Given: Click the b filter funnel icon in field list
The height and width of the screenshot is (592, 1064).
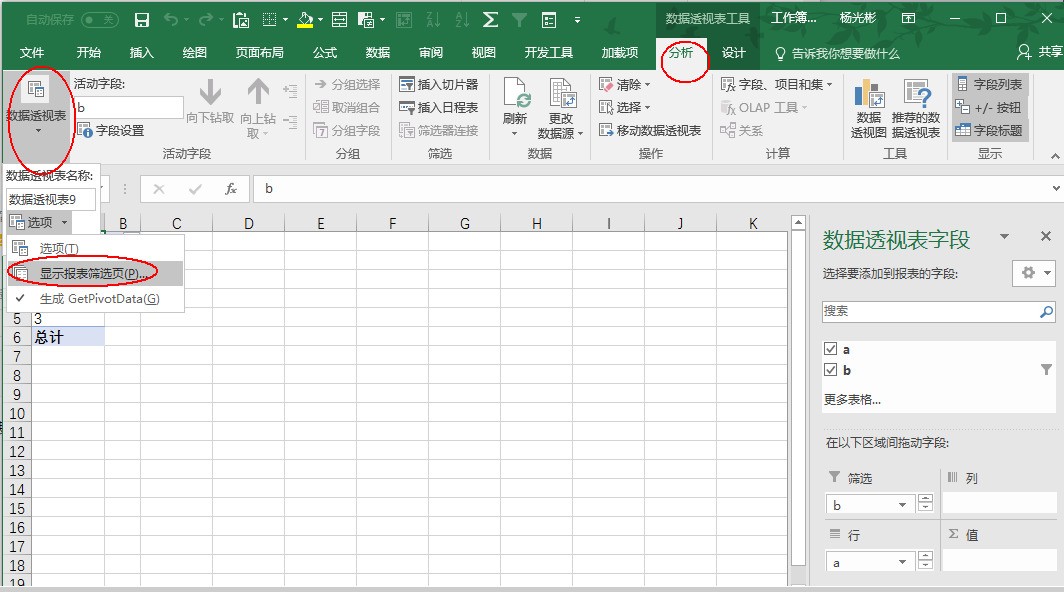Looking at the screenshot, I should tap(1046, 369).
